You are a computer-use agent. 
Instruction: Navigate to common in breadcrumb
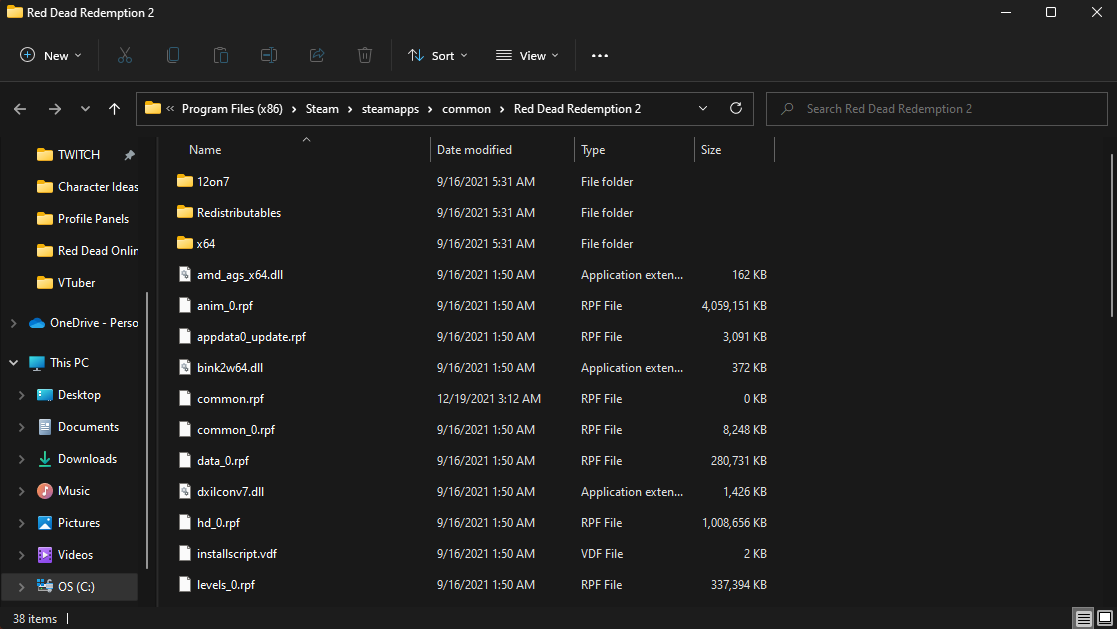pos(467,109)
